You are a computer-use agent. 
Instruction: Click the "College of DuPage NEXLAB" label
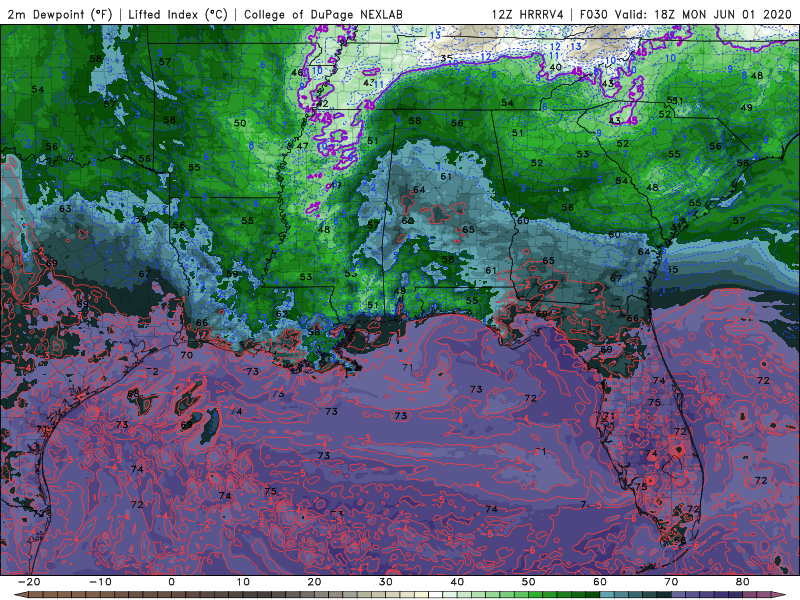coord(323,14)
